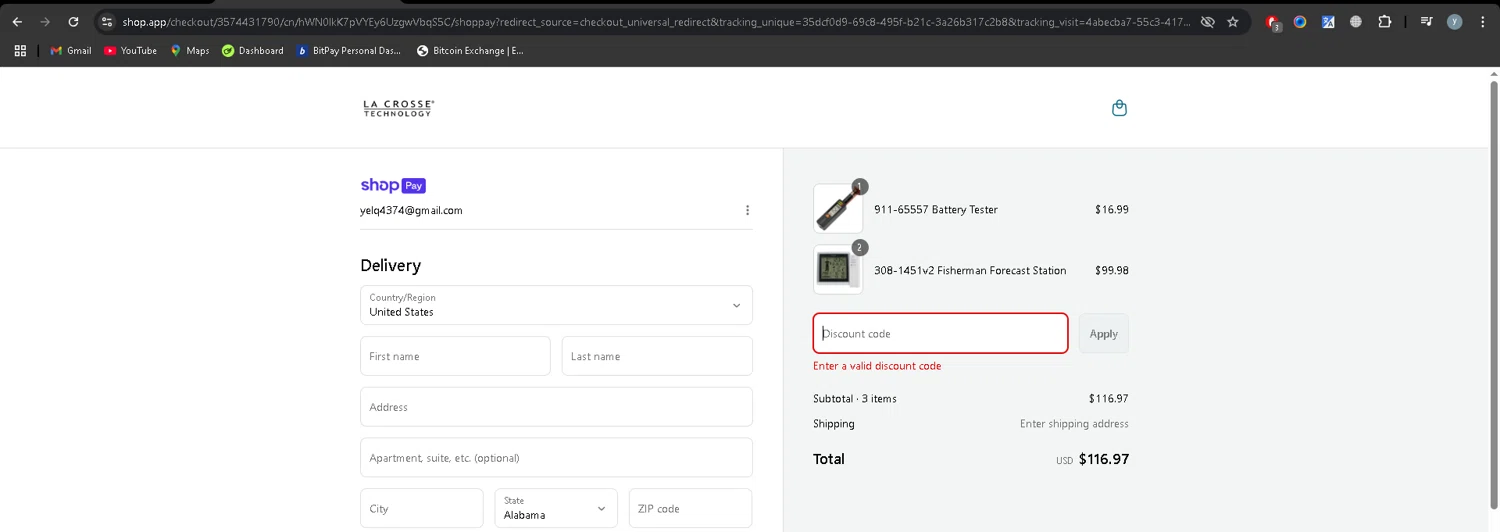This screenshot has height=532, width=1500.
Task: Reload the checkout page
Action: tap(73, 21)
